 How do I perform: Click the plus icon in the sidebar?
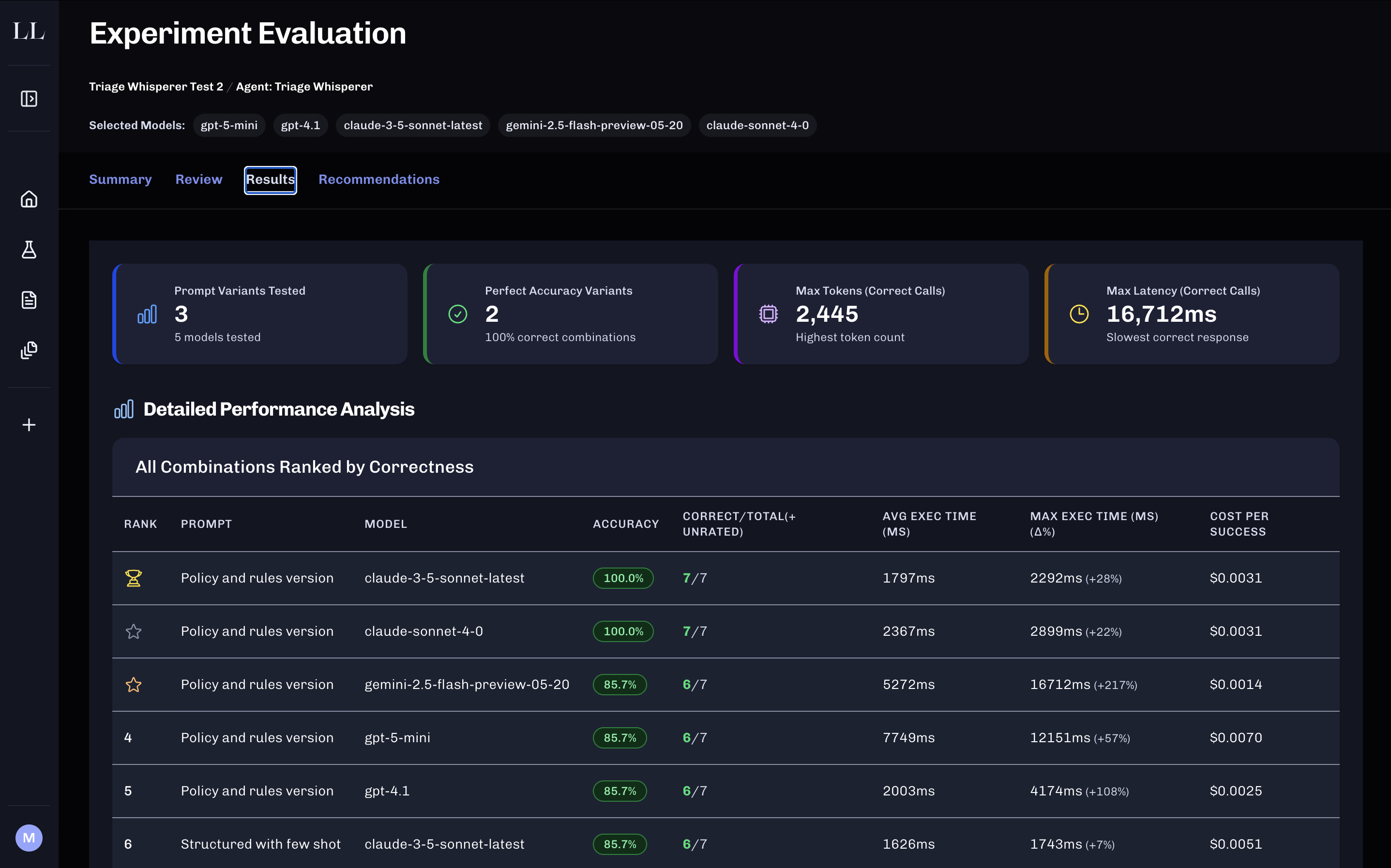tap(29, 425)
